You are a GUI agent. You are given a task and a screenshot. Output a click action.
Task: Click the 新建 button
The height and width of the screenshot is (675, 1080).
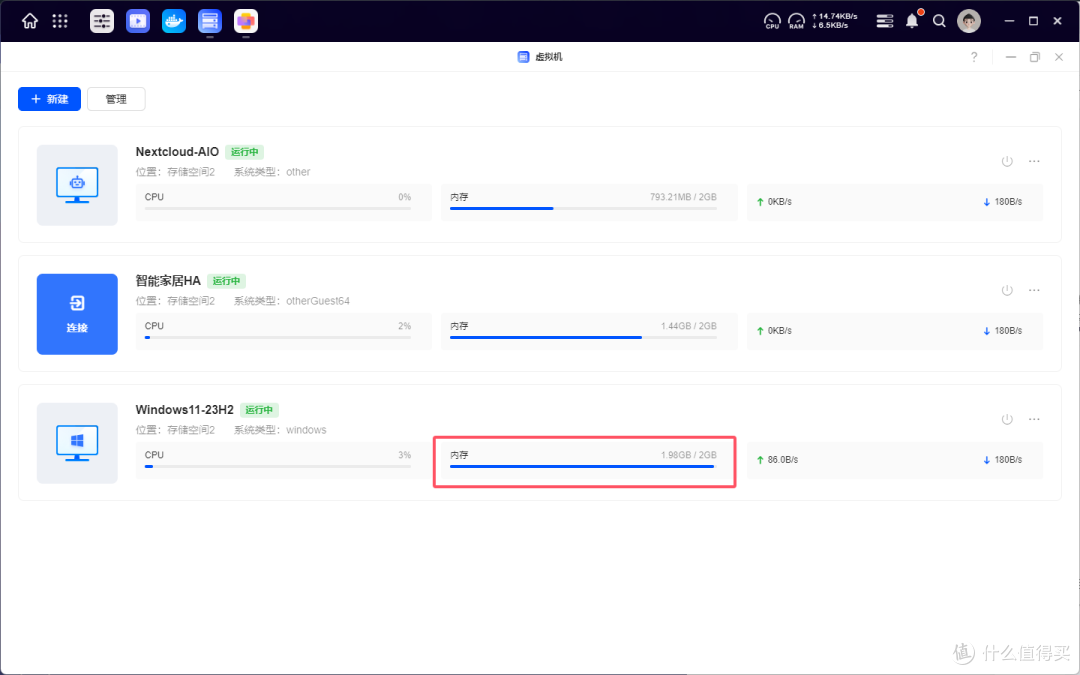[50, 99]
